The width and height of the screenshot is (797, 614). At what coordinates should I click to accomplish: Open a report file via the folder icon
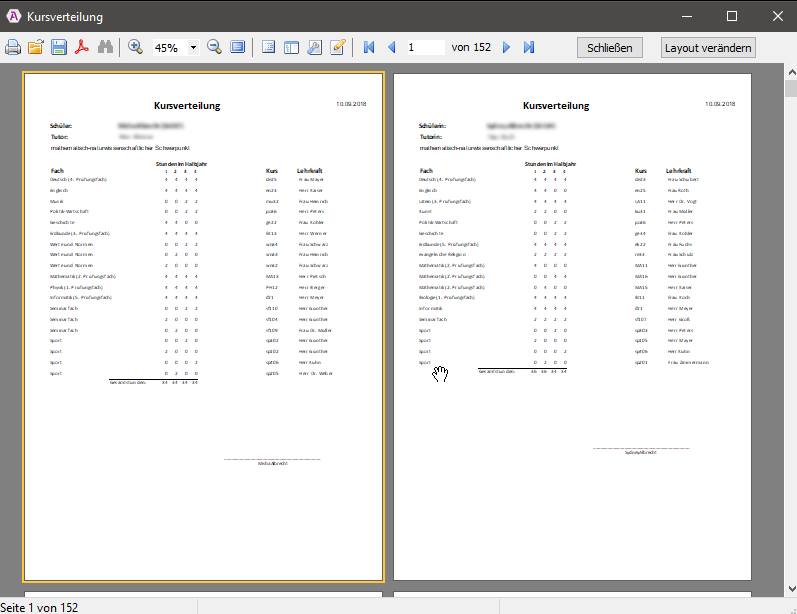click(36, 48)
